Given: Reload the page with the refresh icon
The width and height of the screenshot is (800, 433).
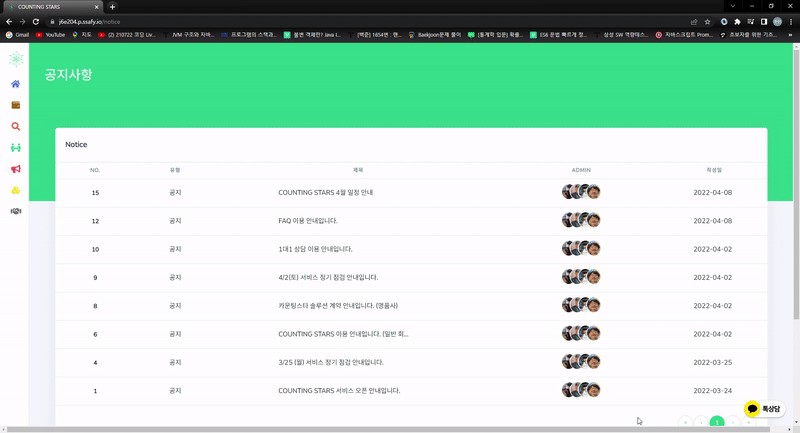Looking at the screenshot, I should tap(36, 22).
